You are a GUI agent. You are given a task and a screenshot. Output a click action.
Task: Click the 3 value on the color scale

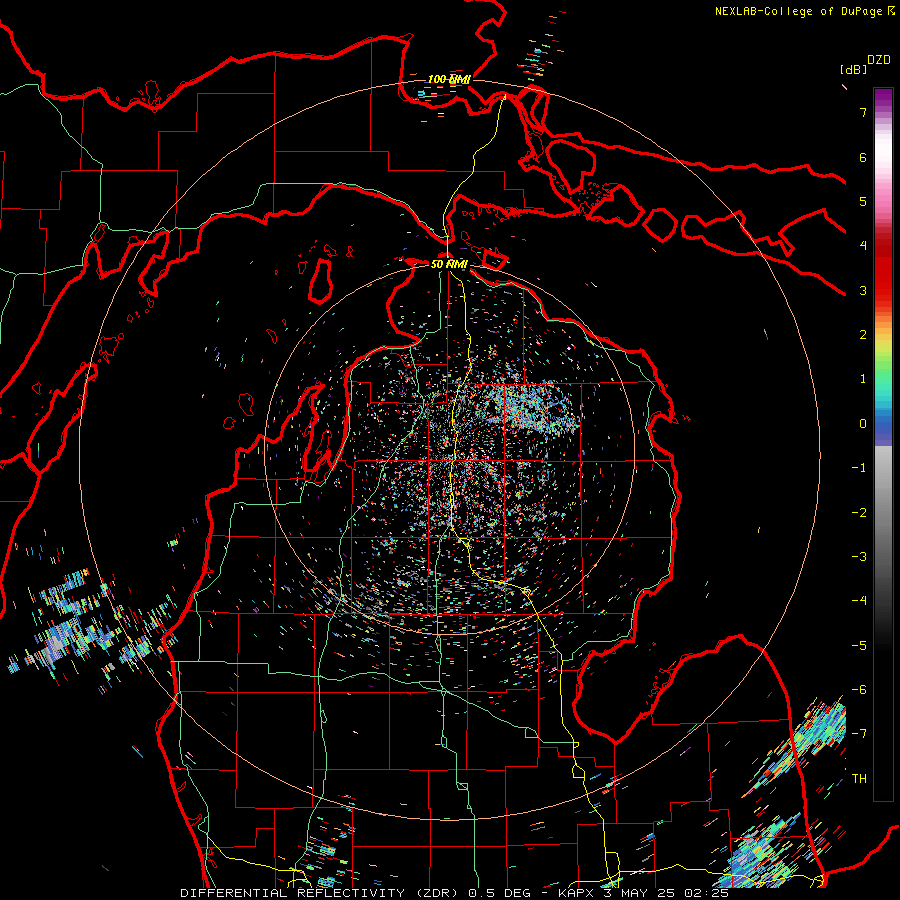point(863,290)
